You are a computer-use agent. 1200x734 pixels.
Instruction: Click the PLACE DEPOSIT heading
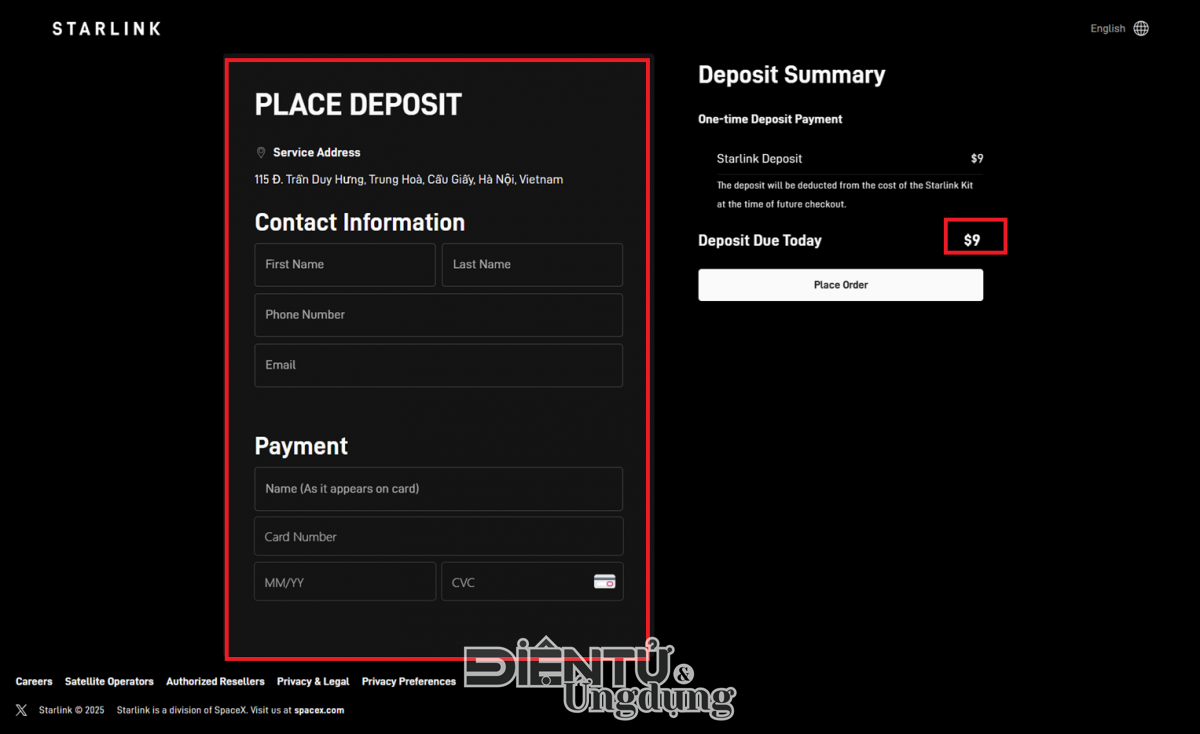point(358,105)
